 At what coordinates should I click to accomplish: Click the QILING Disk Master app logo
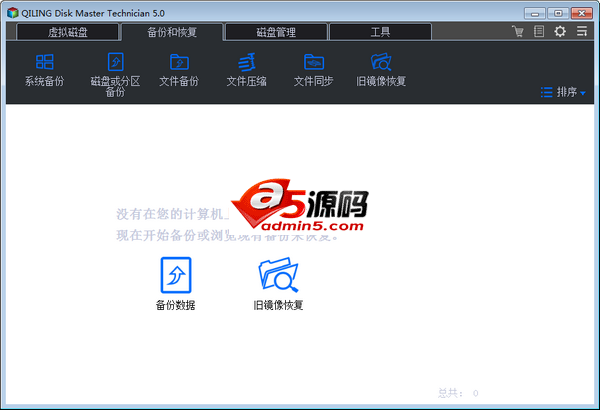[x=13, y=13]
